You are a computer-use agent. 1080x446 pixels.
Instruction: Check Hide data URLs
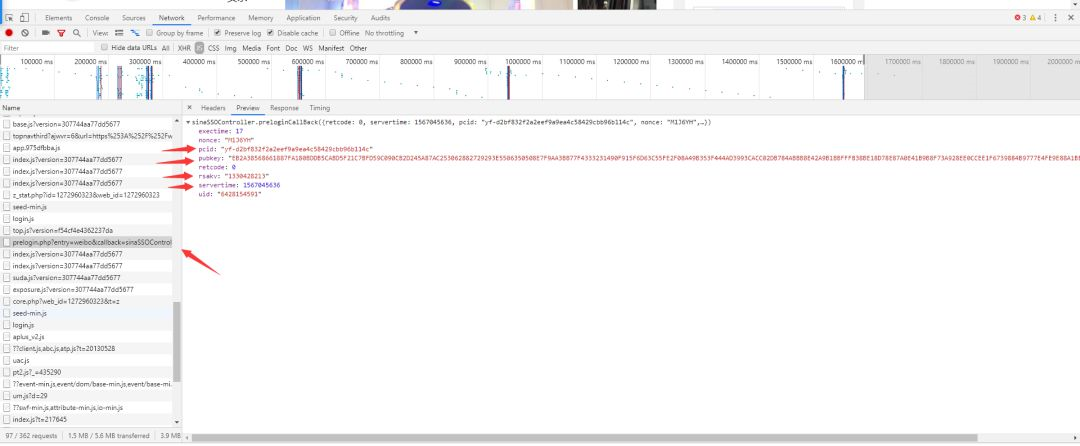[105, 47]
